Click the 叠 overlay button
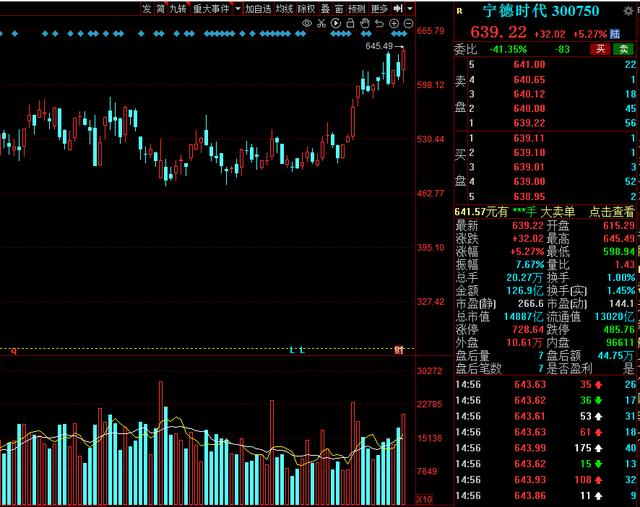This screenshot has height=507, width=640. point(325,9)
